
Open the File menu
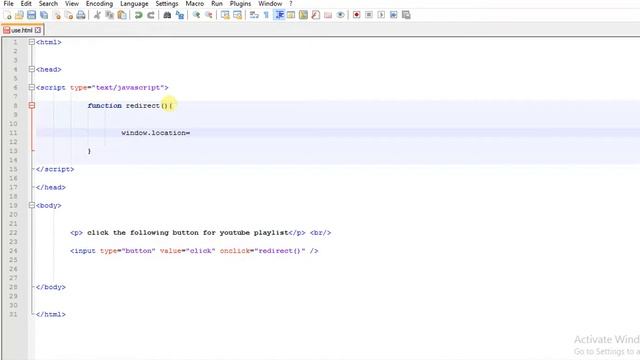[x=8, y=4]
